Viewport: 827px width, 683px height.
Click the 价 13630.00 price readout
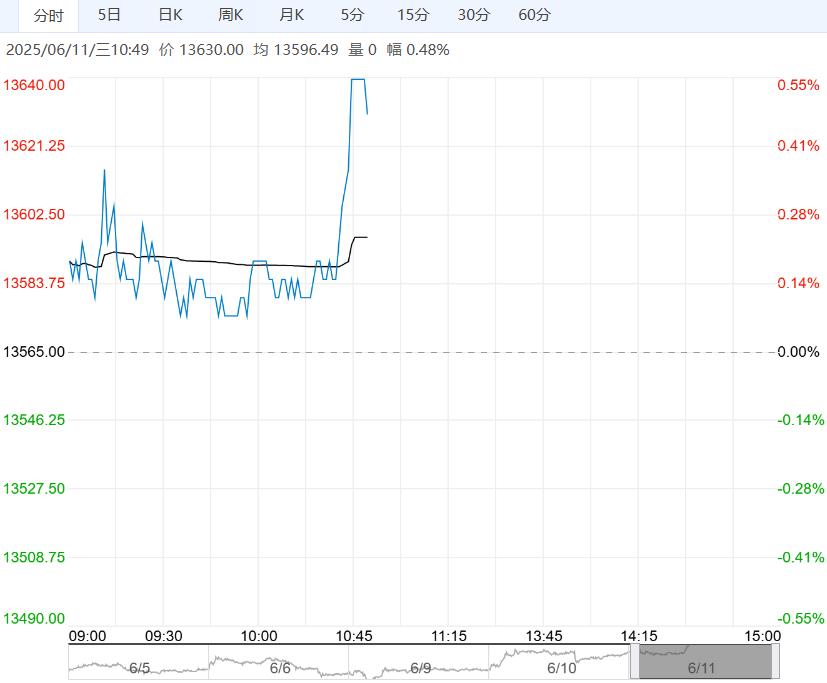(x=201, y=49)
